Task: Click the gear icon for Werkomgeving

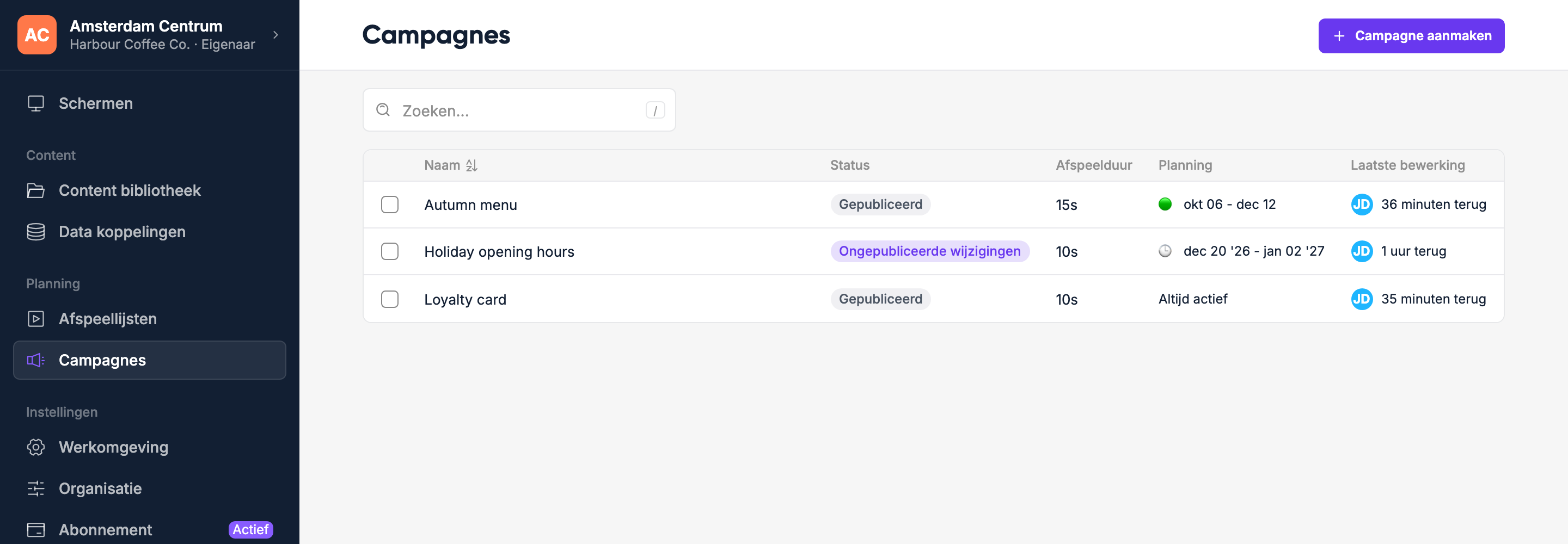Action: tap(36, 447)
